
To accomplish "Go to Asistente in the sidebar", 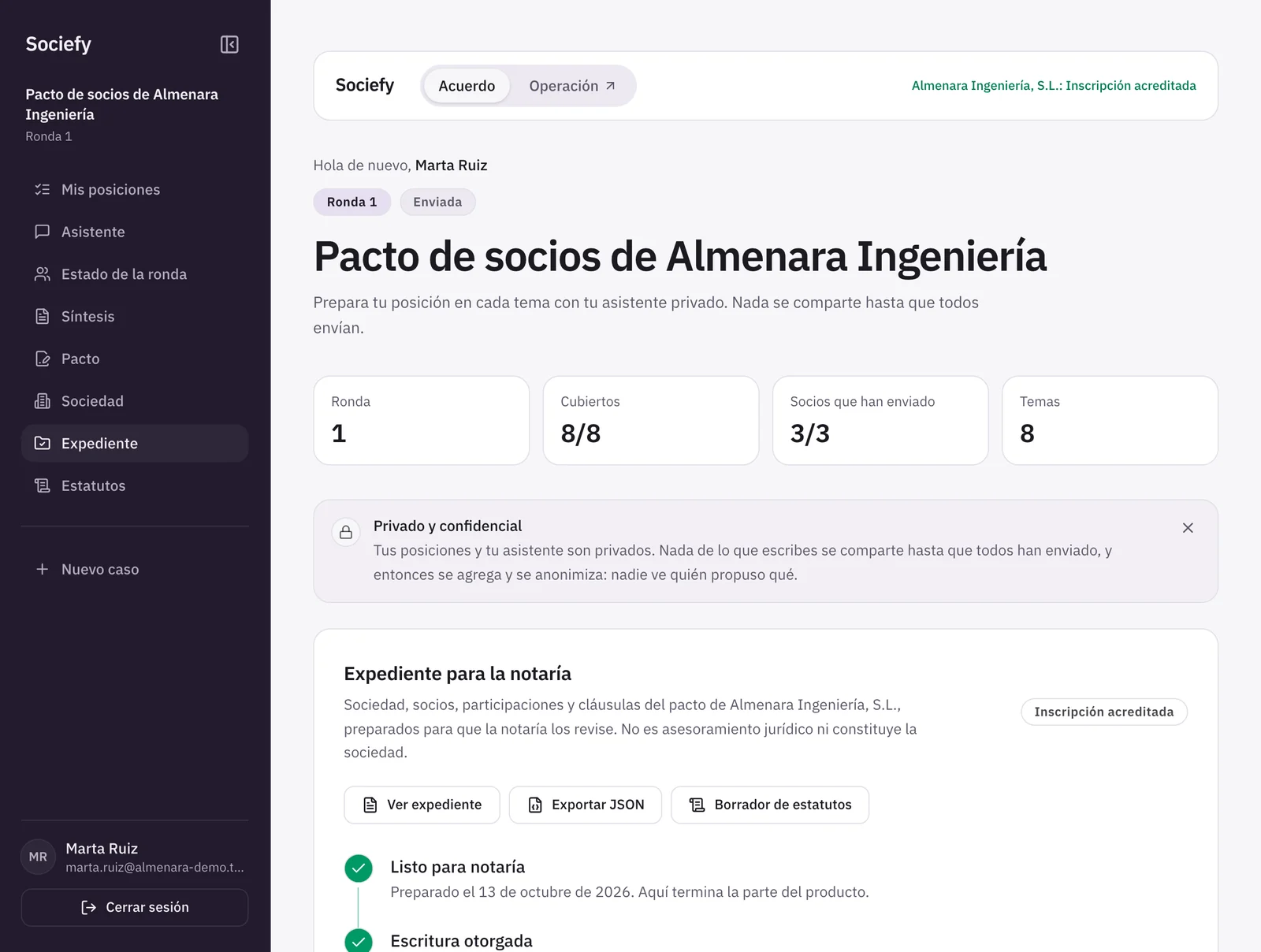I will [135, 232].
